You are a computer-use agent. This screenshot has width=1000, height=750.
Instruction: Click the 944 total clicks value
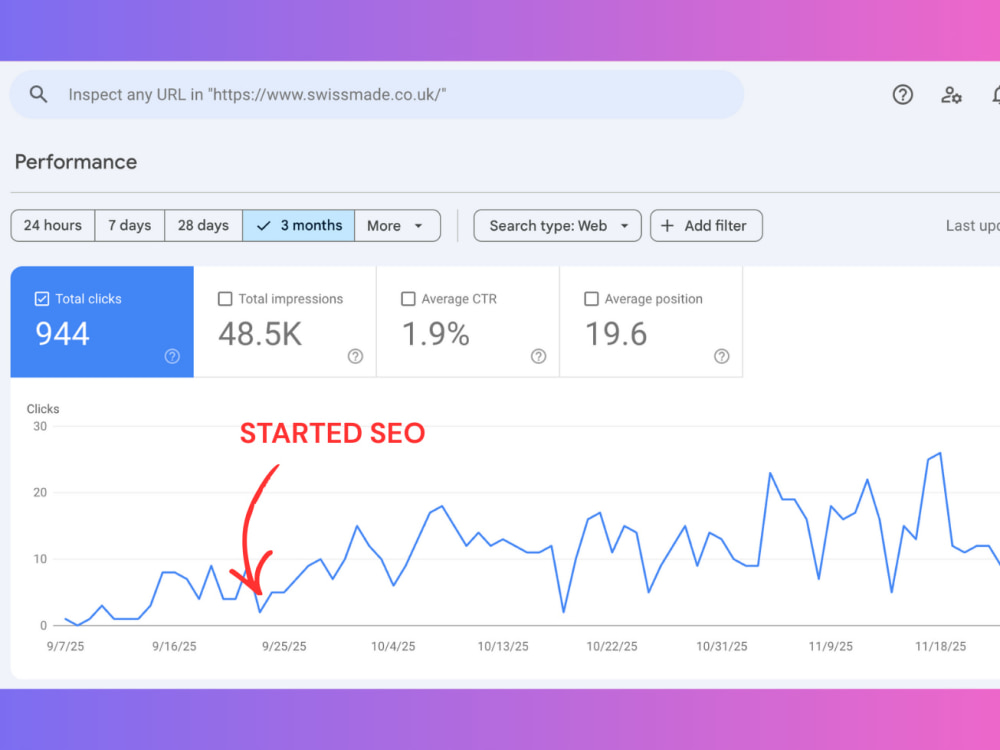62,334
